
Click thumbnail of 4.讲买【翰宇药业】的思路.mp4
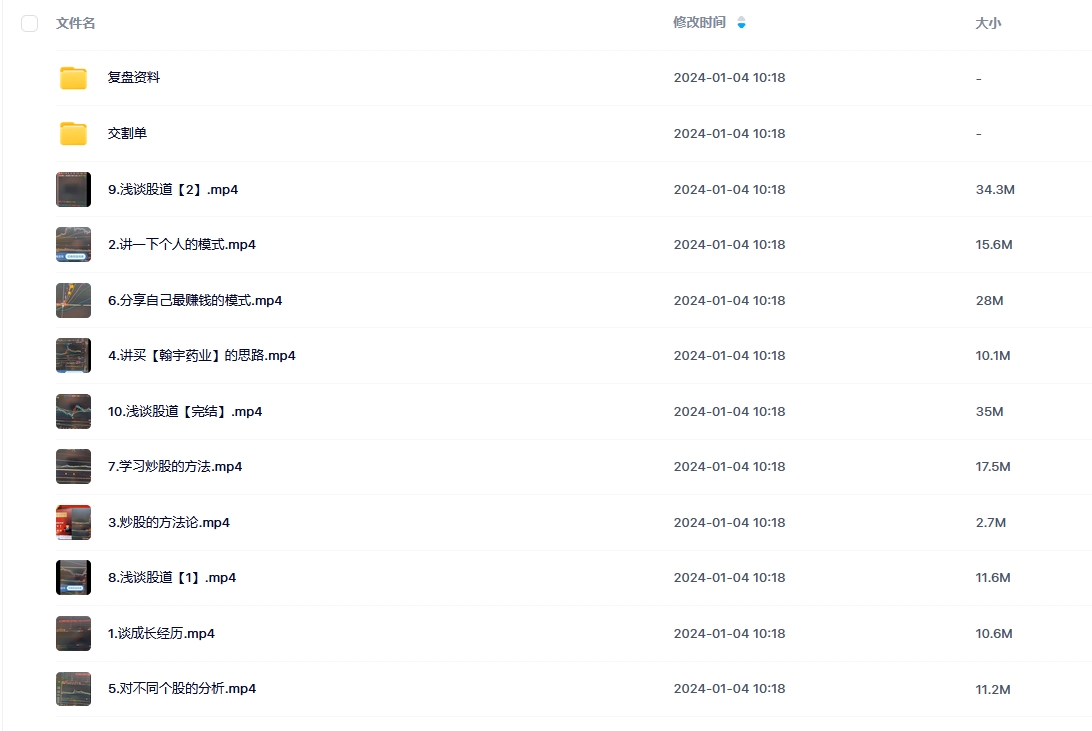(73, 356)
